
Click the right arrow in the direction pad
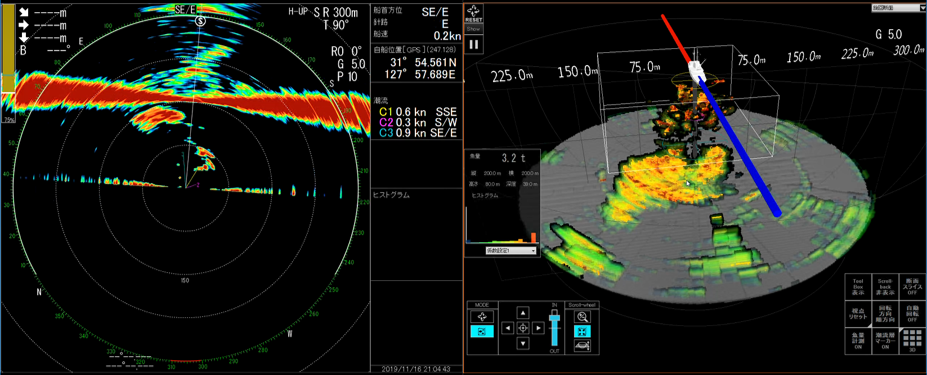click(x=537, y=328)
